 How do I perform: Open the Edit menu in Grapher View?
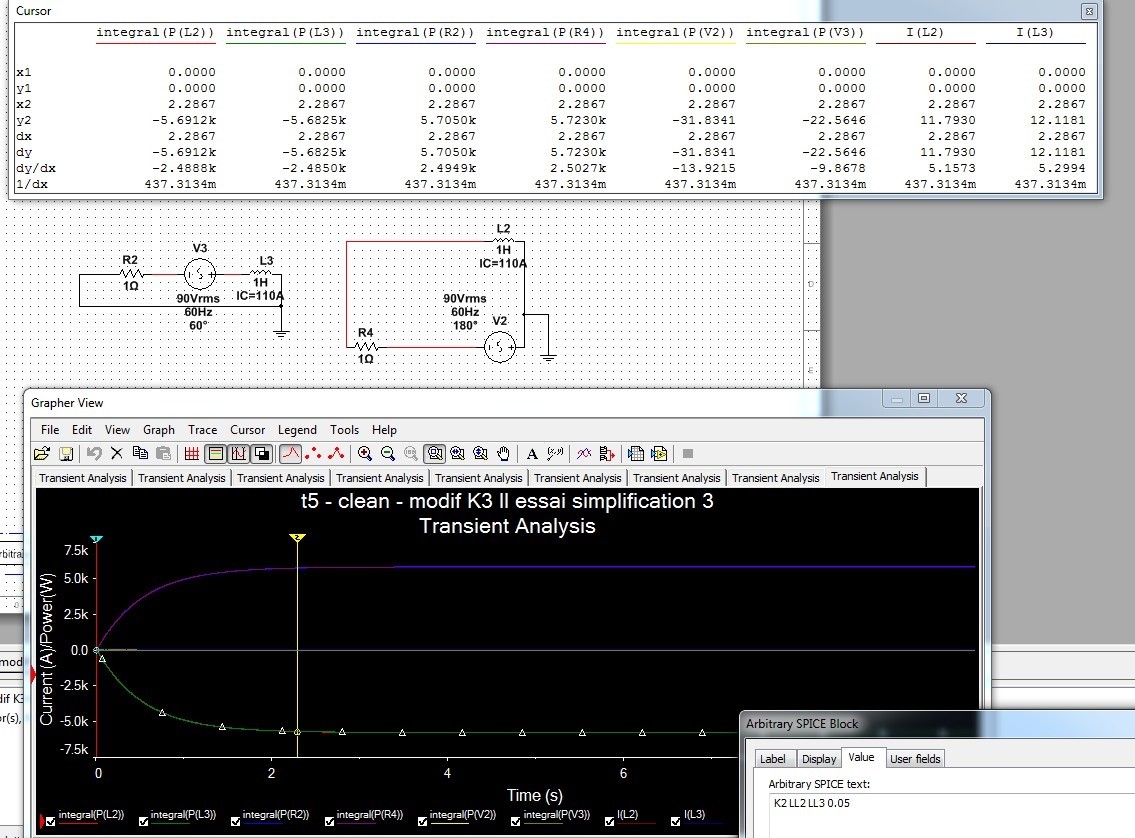click(82, 430)
